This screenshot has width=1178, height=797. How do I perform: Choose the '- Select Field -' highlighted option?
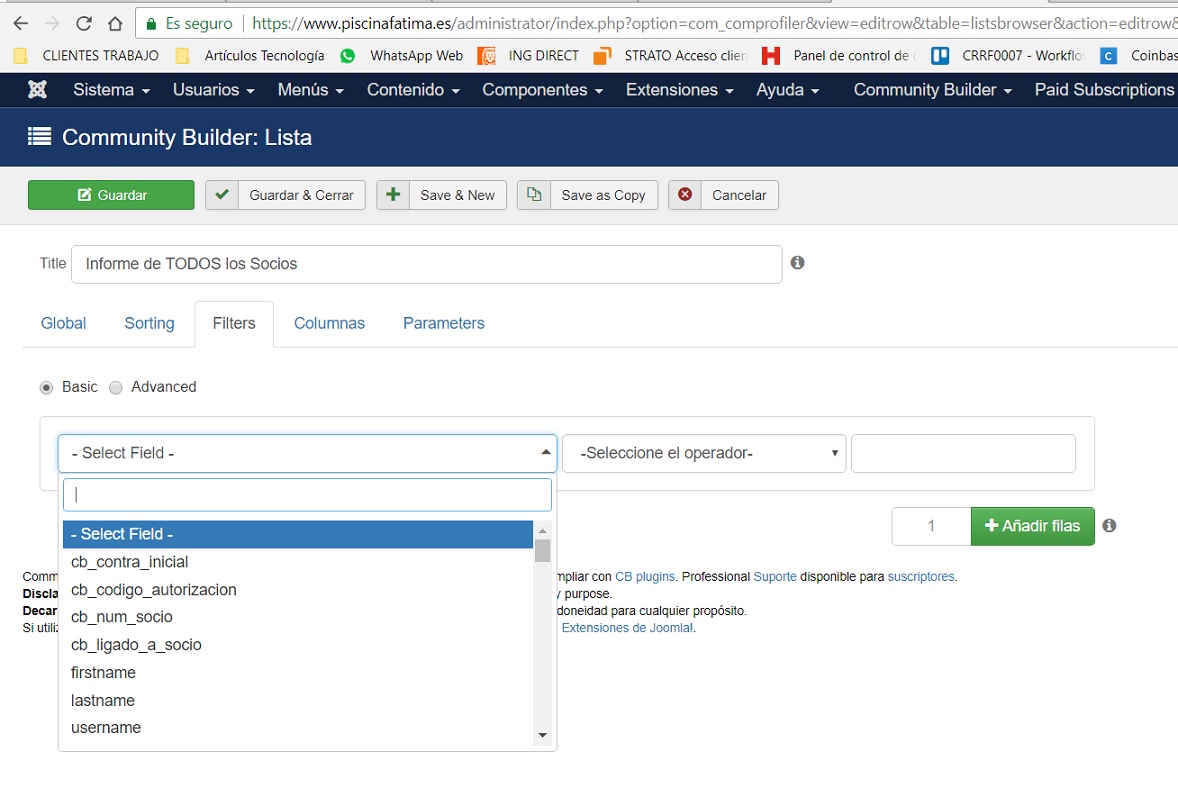tap(298, 534)
